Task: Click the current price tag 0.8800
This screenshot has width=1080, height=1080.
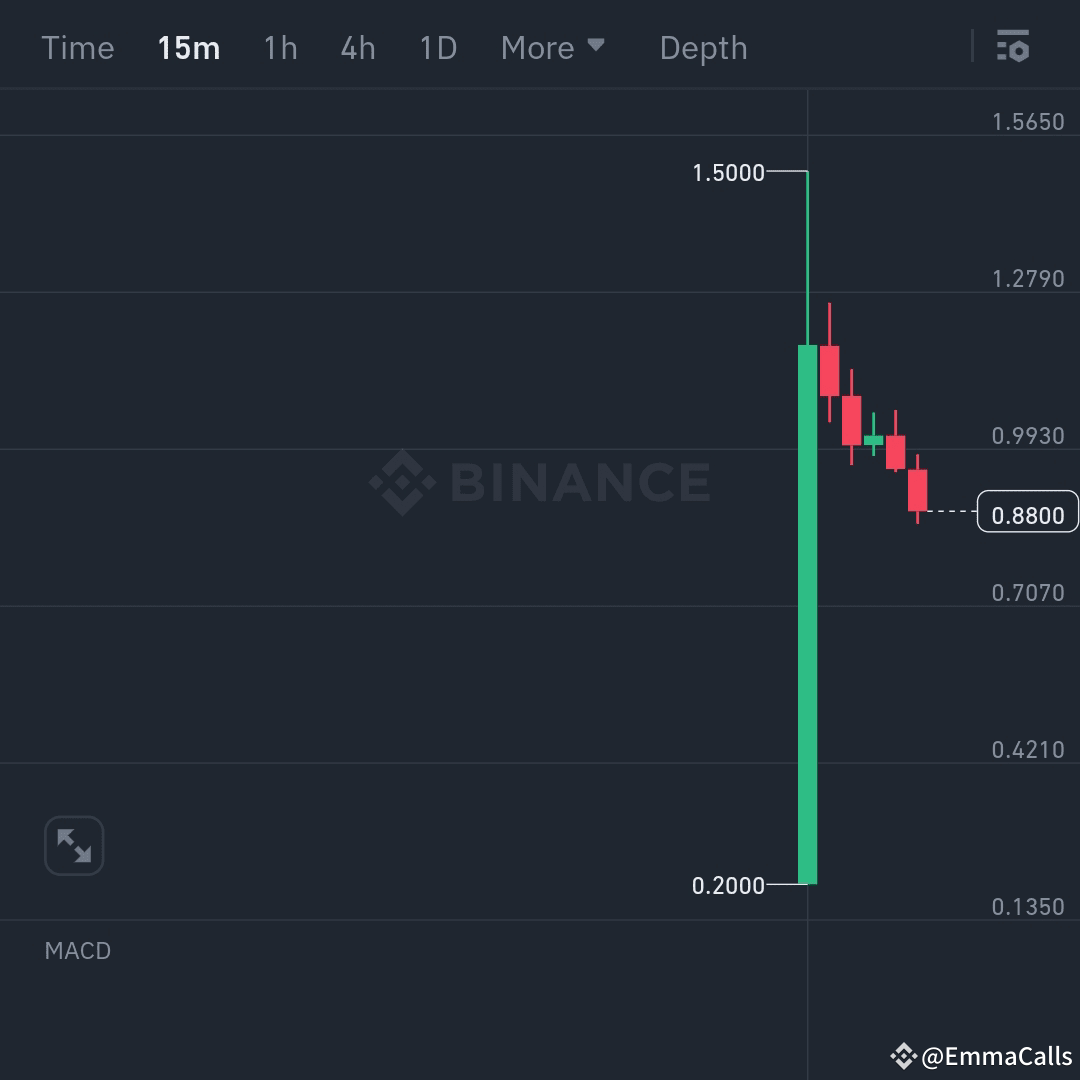Action: click(x=1029, y=514)
